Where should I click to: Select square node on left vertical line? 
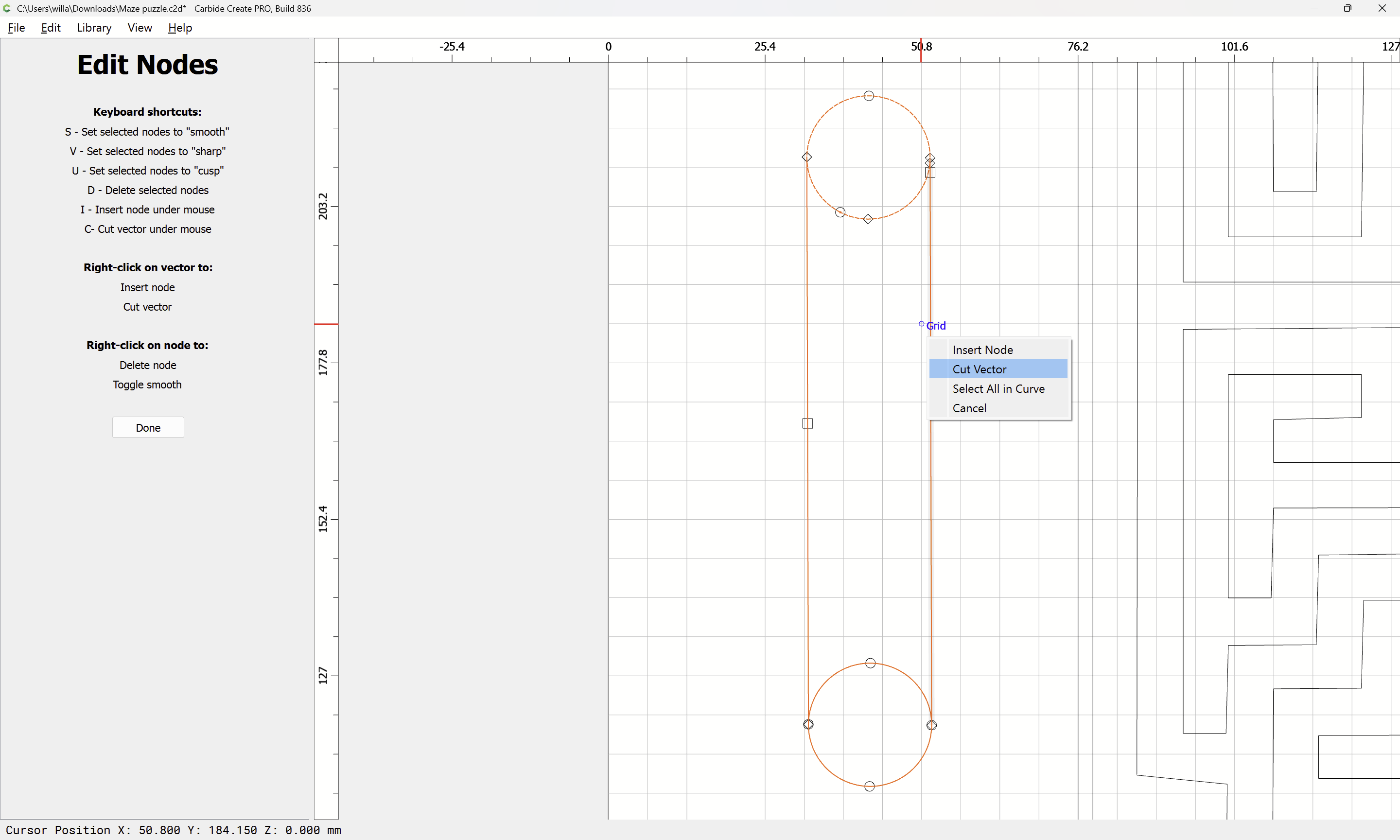807,423
